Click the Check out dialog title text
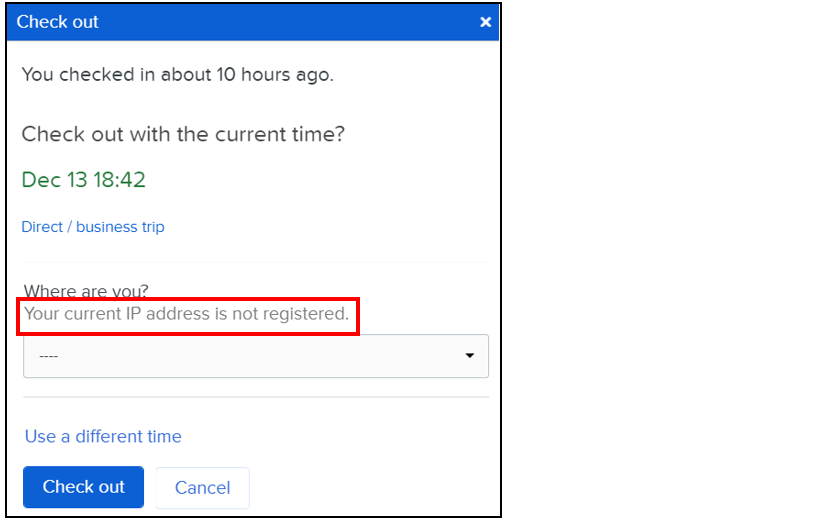Viewport: 818px width, 519px height. point(58,21)
